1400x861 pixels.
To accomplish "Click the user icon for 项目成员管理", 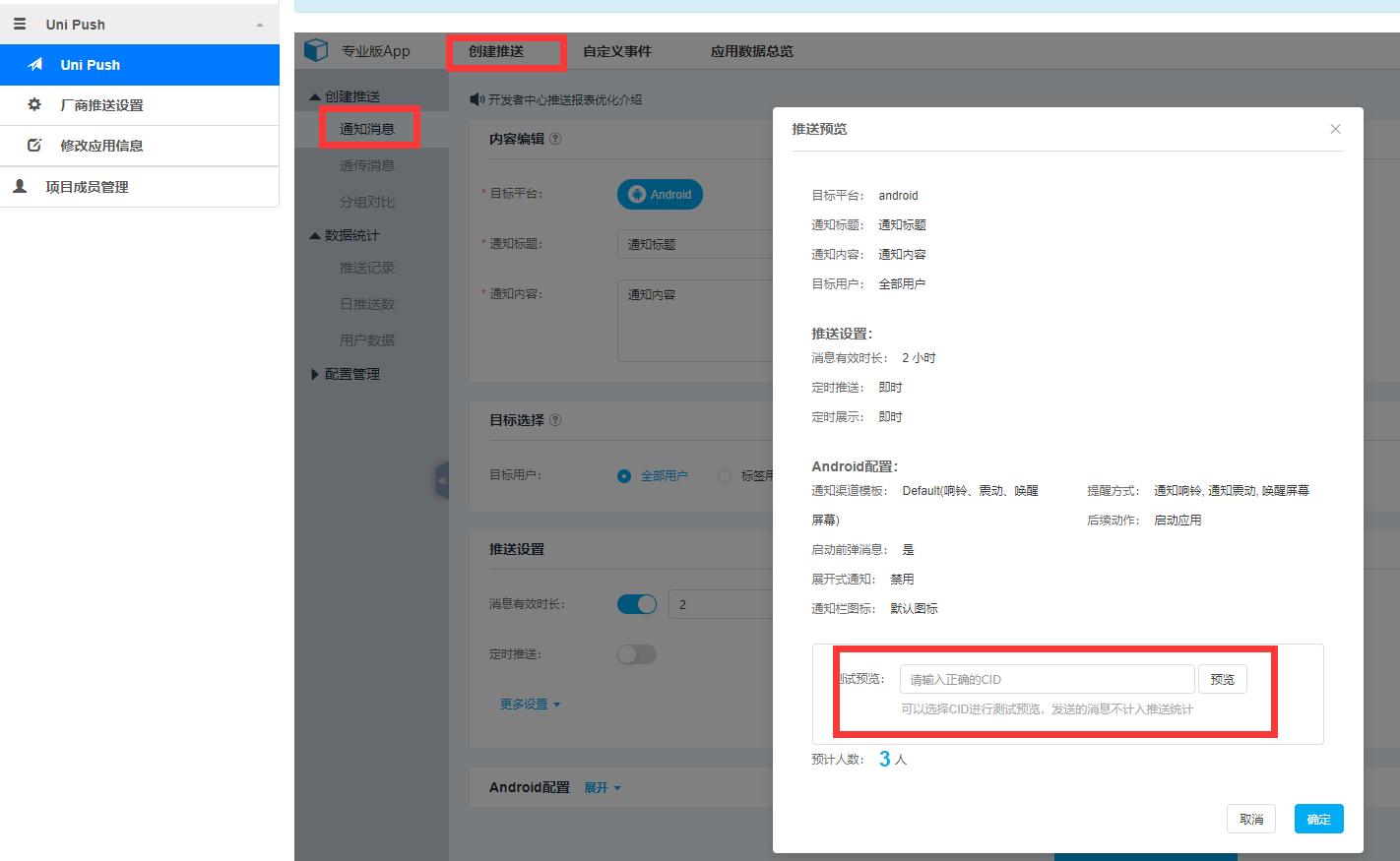I will coord(20,186).
